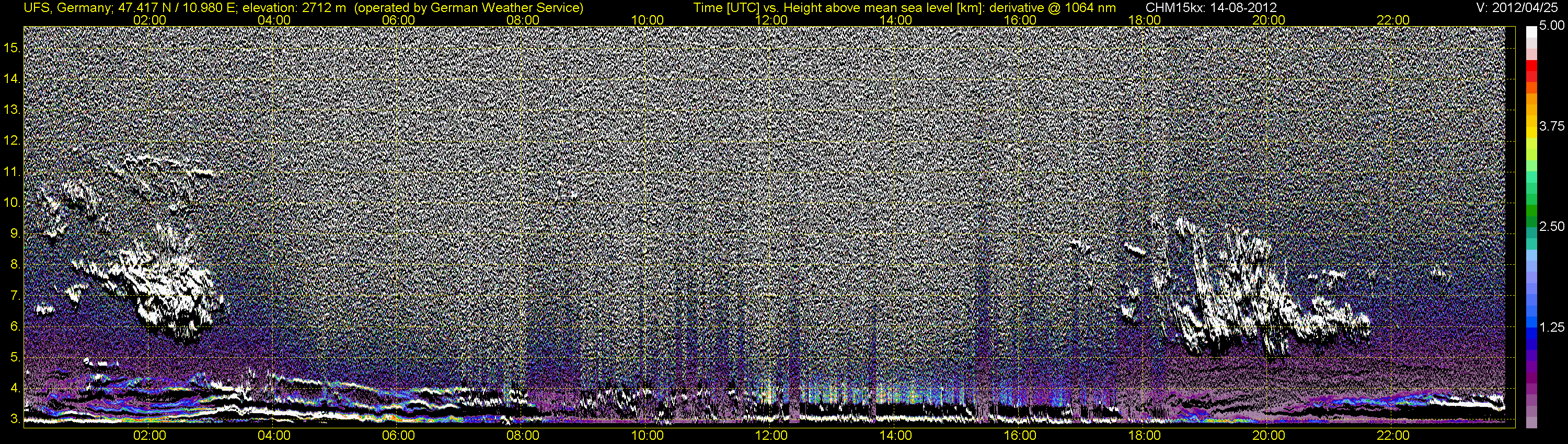Click the 10:00 label on the top time axis
Screen dimensions: 1568x444
(x=647, y=20)
